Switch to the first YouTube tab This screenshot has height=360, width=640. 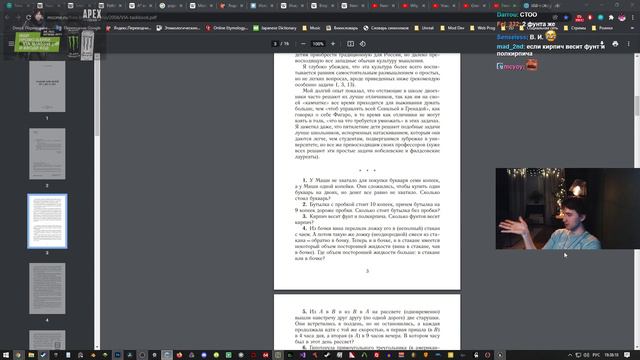click(384, 6)
